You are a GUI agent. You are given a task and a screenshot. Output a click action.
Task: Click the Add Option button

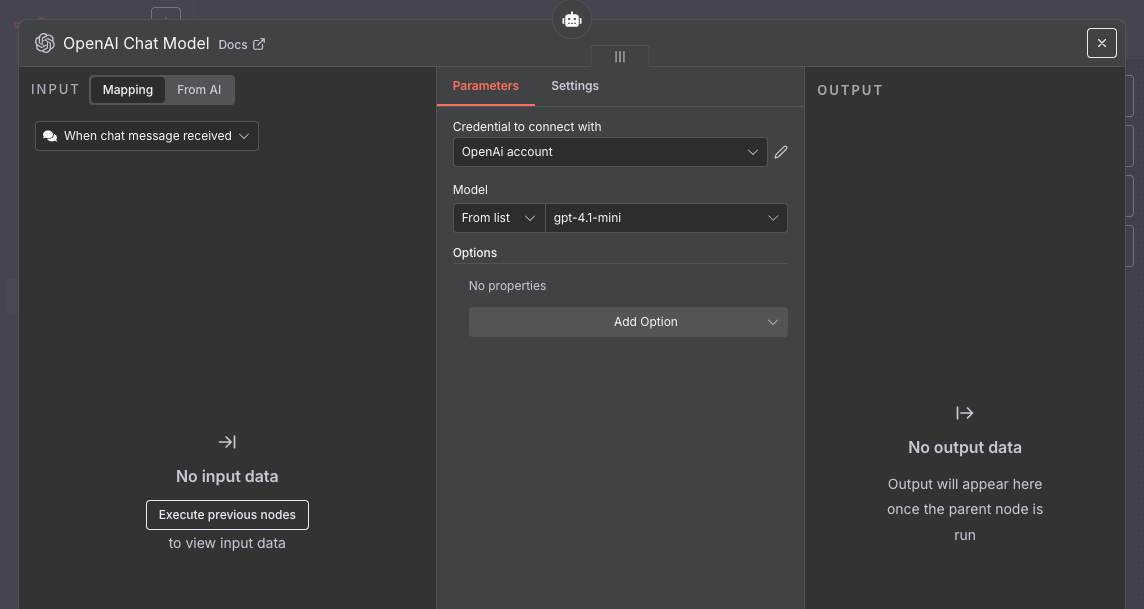(x=628, y=322)
